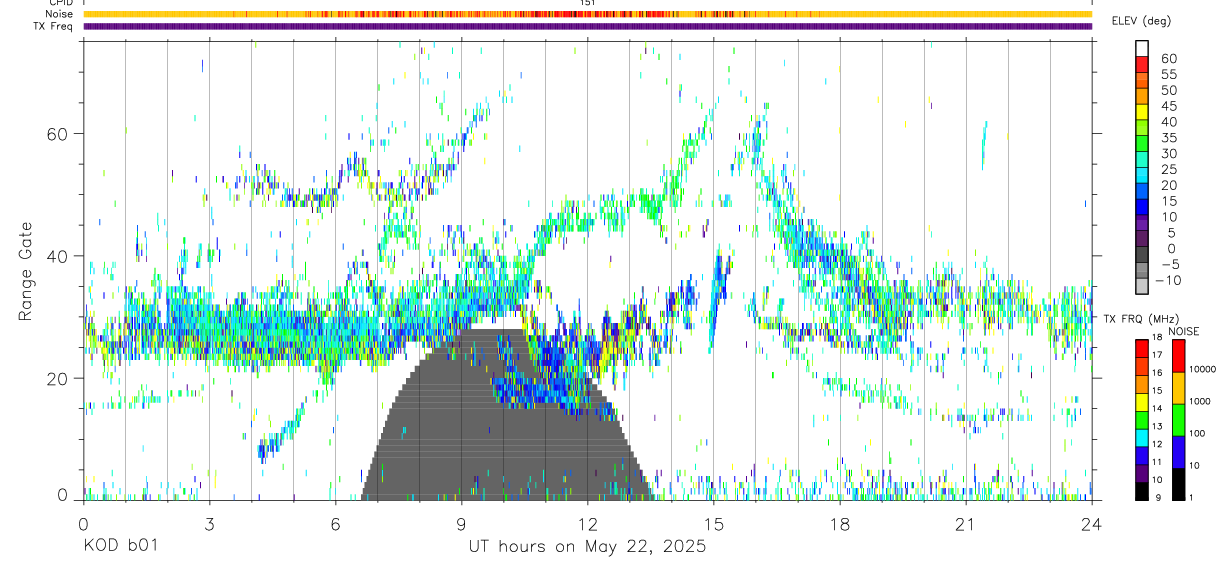Image resolution: width=1228 pixels, height=567 pixels.
Task: Click the "Range Gate" y-axis label
Action: coord(26,271)
